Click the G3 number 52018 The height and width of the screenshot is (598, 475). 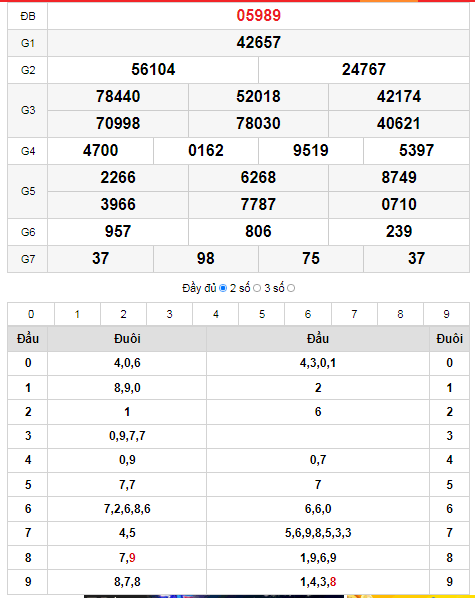tap(258, 97)
